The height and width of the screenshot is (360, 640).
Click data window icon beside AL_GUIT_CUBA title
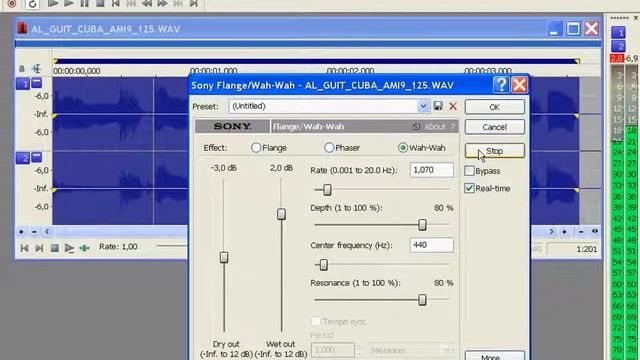pyautogui.click(x=22, y=29)
